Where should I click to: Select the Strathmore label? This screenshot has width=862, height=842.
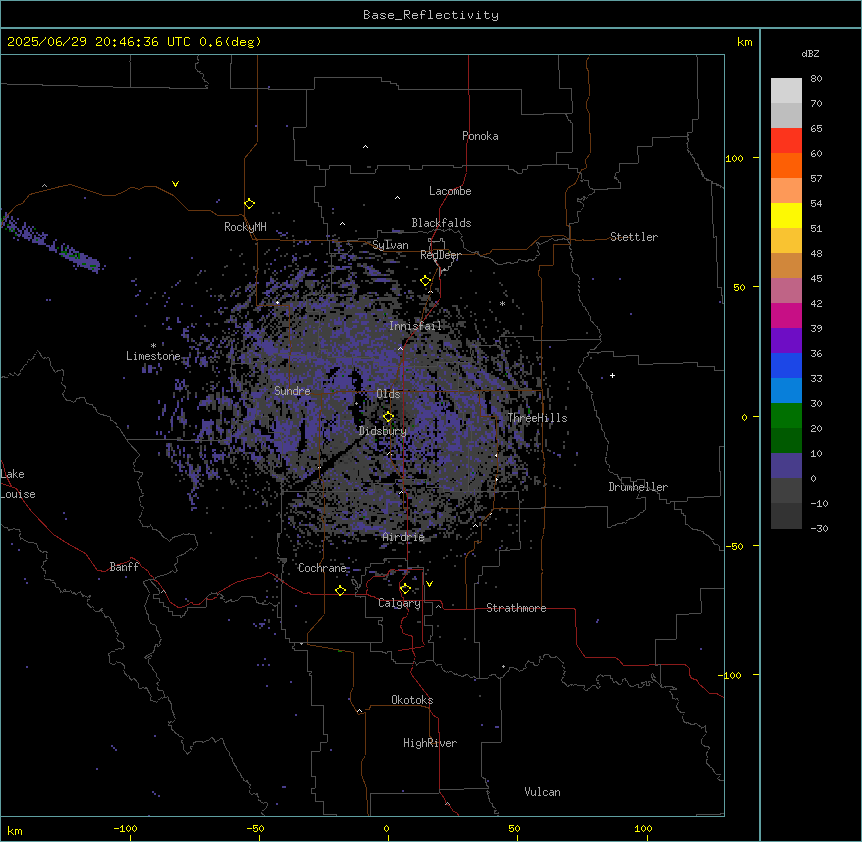click(516, 608)
